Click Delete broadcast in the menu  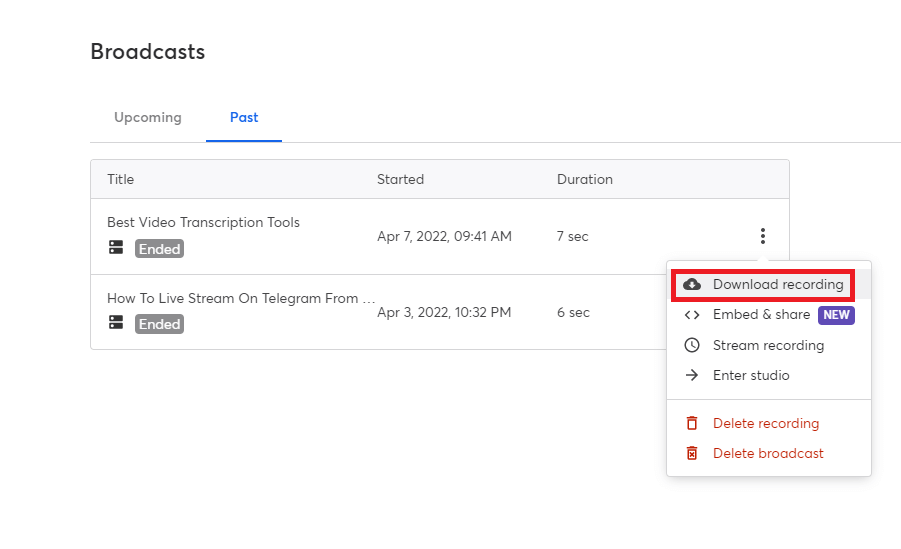coord(768,454)
